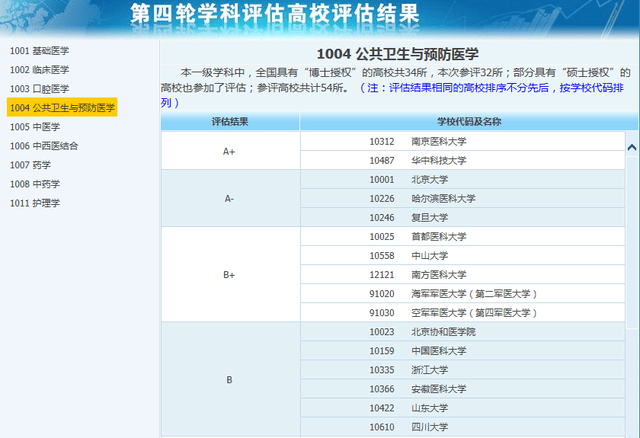Open 1001 基础医学 in the sidebar
Screen dimensions: 640x438
coord(39,50)
